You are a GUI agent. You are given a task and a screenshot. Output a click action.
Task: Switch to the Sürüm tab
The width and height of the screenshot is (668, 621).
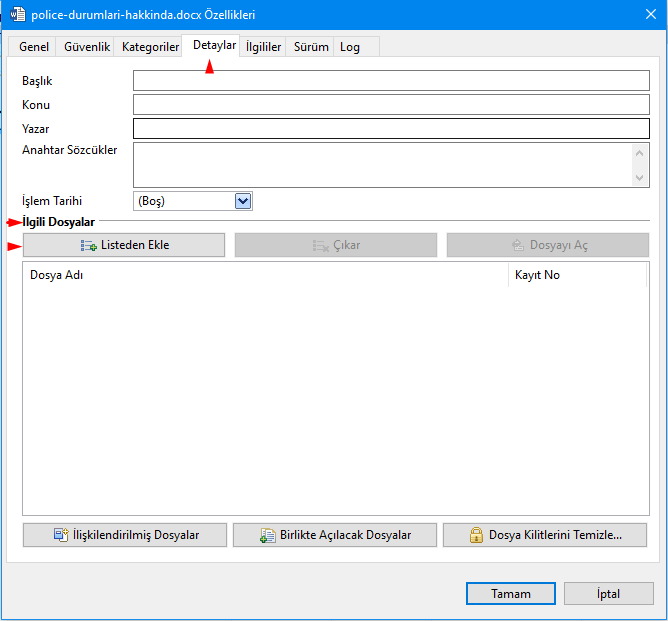[x=311, y=47]
